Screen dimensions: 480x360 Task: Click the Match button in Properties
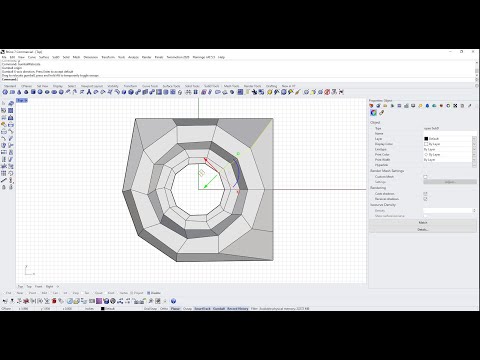pos(423,222)
